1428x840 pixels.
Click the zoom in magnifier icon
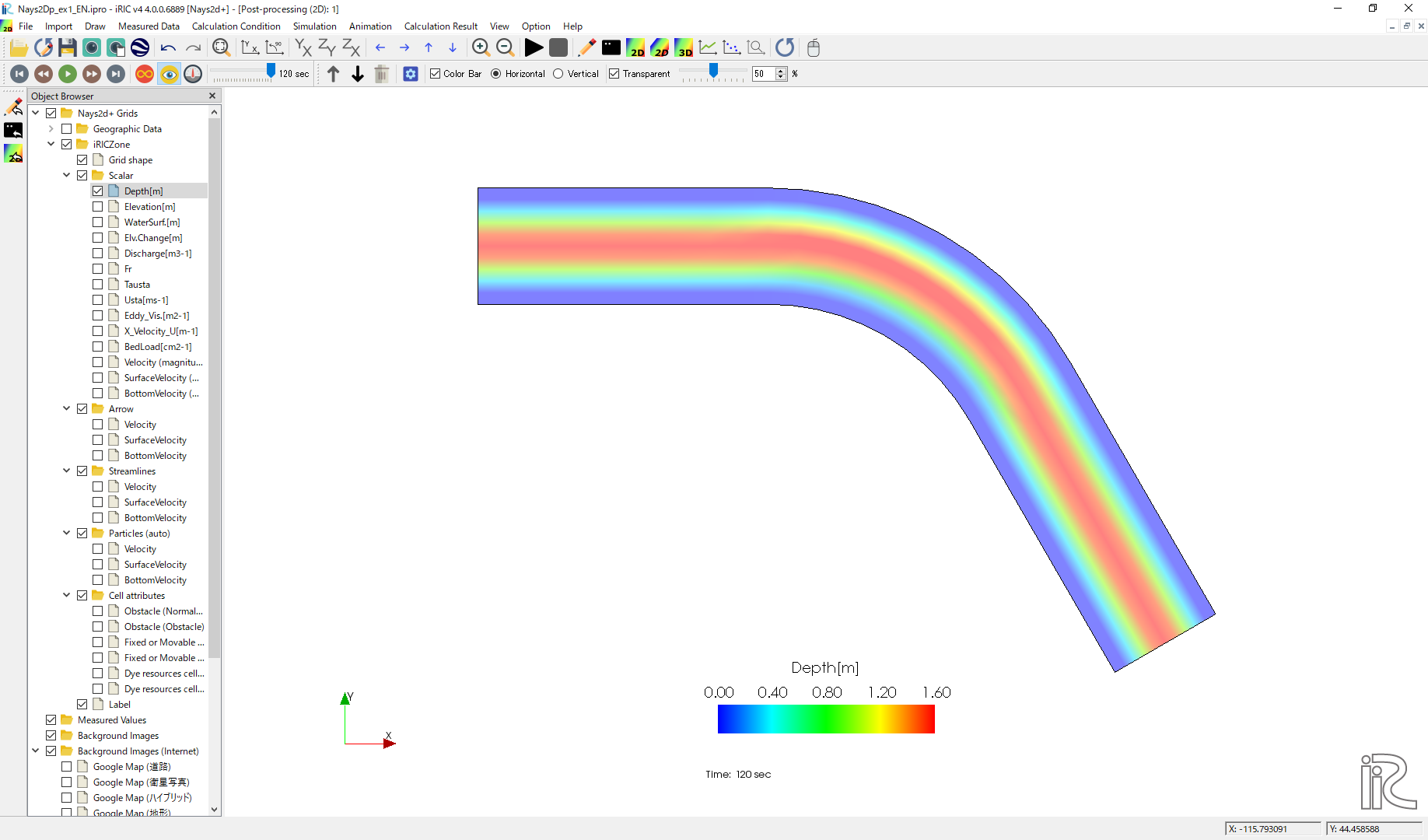[x=481, y=48]
